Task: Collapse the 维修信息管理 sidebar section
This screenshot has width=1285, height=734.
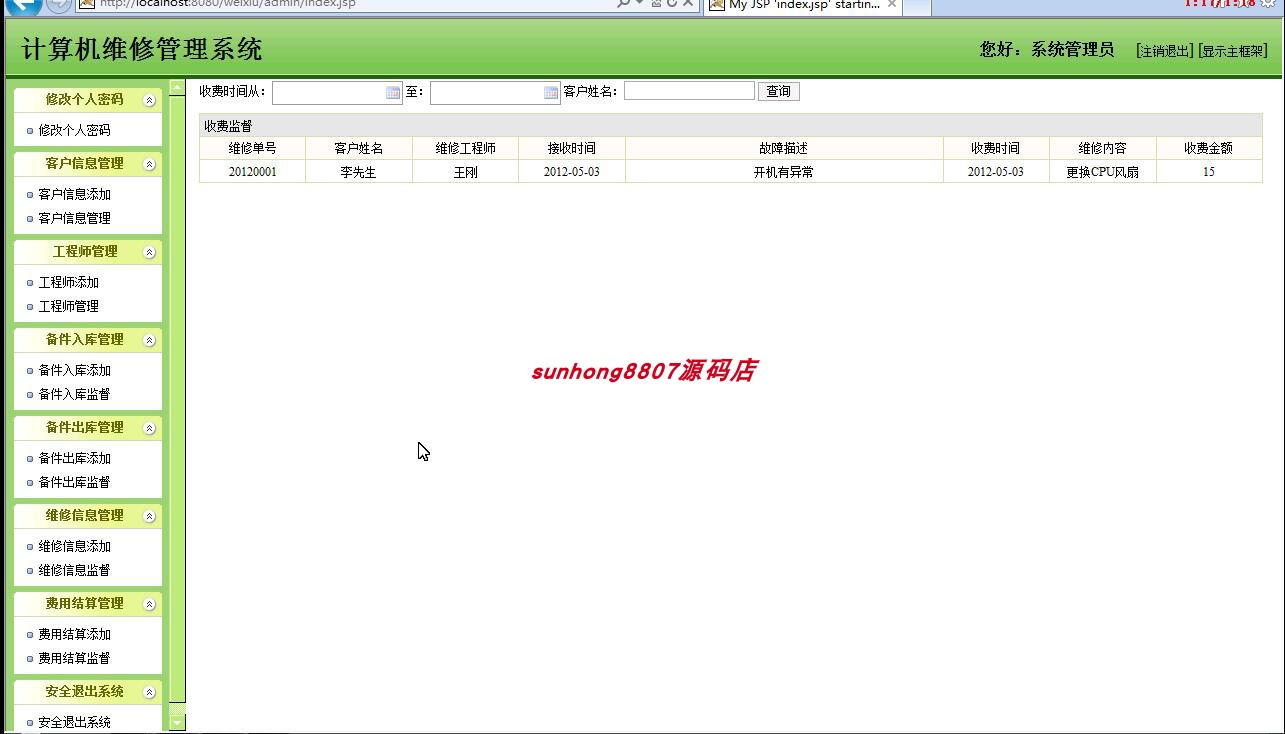Action: coord(149,516)
